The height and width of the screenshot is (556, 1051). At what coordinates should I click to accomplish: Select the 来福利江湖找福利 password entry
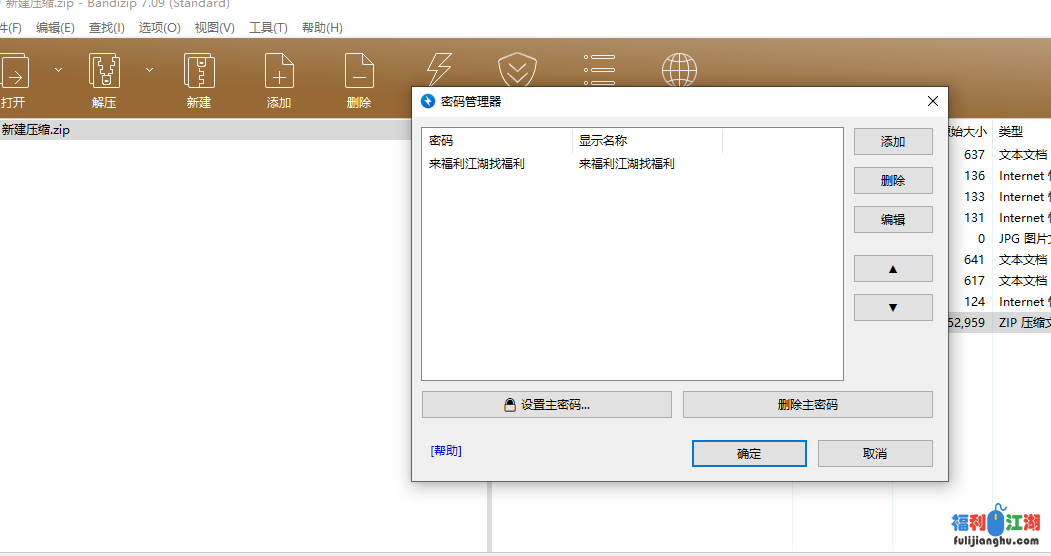point(477,164)
